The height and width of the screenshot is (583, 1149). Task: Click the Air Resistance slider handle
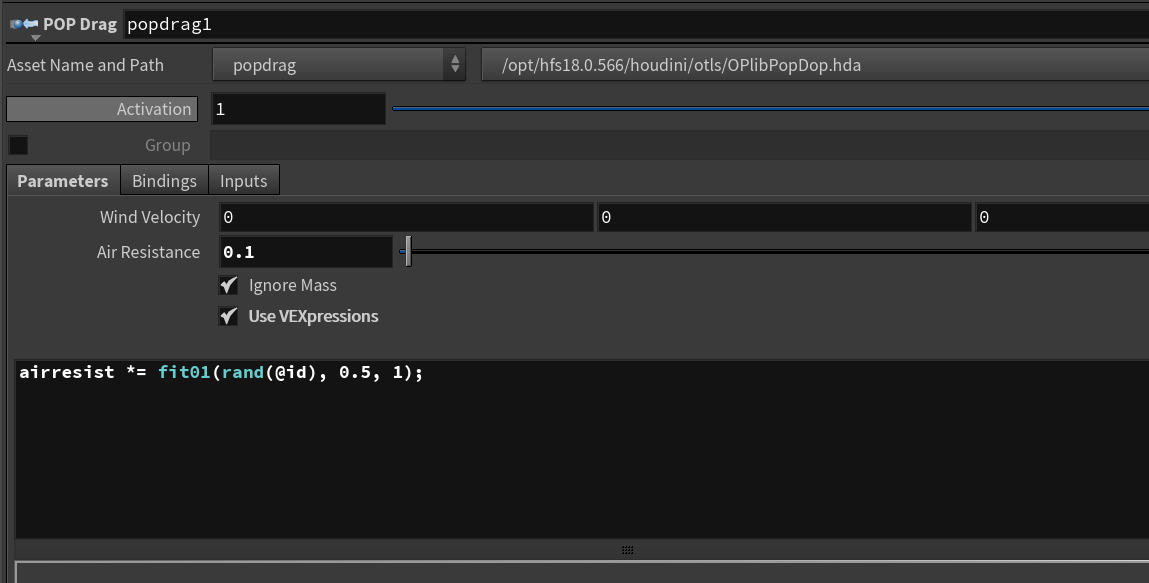tap(408, 252)
